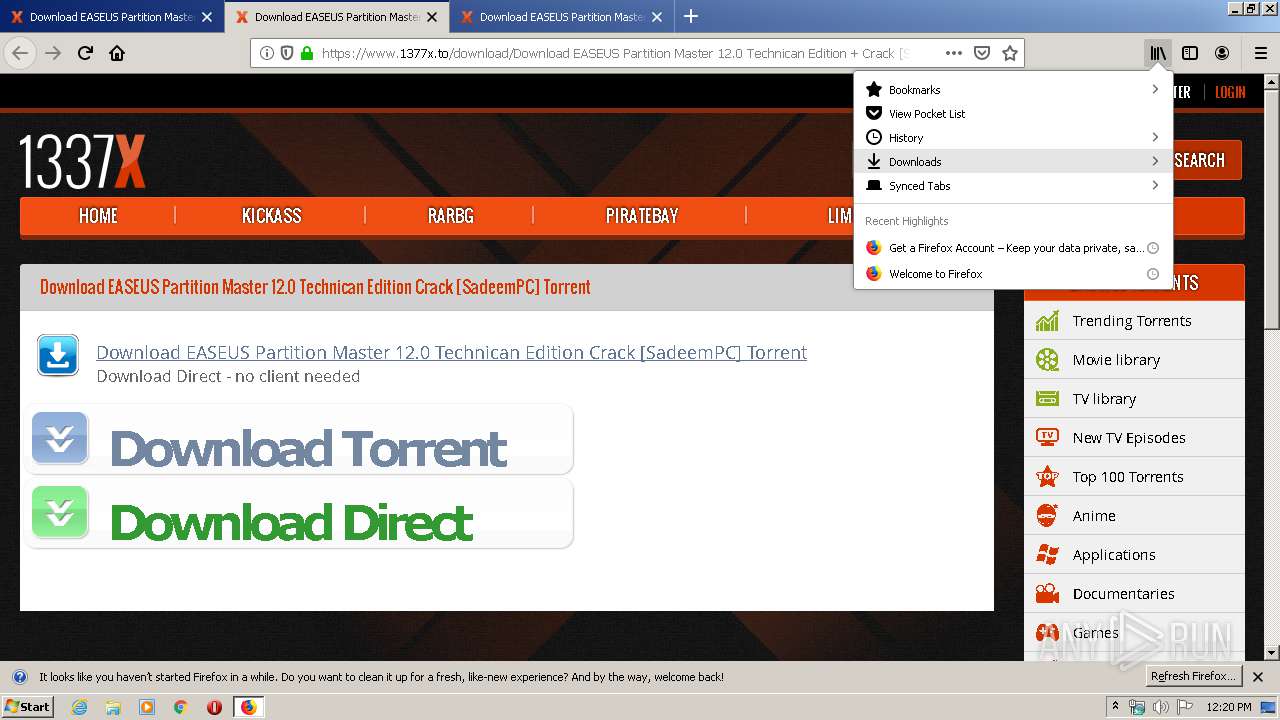Bookmark this page with the star
1280x720 pixels.
point(1010,53)
